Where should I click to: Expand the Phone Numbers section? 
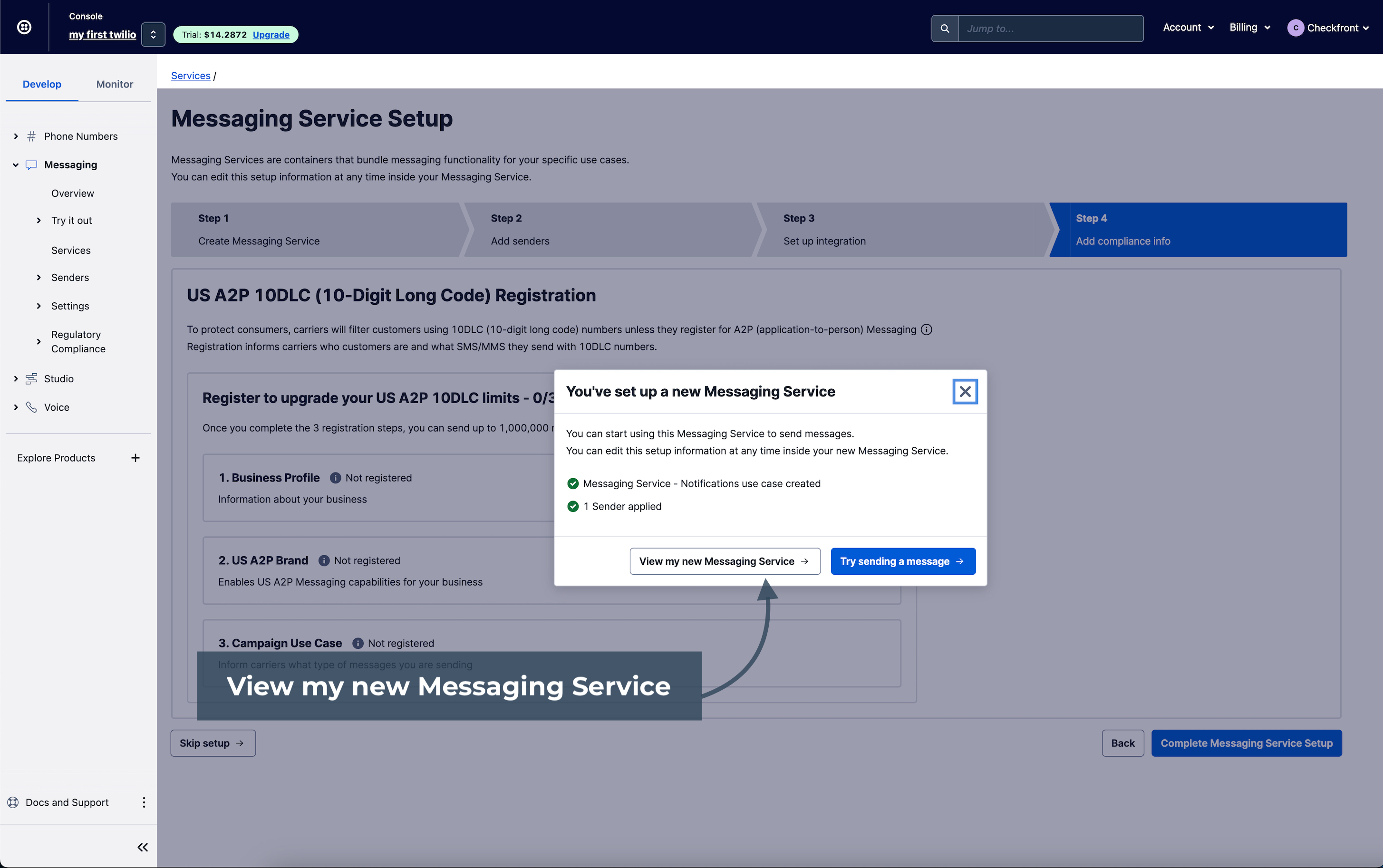(x=16, y=136)
